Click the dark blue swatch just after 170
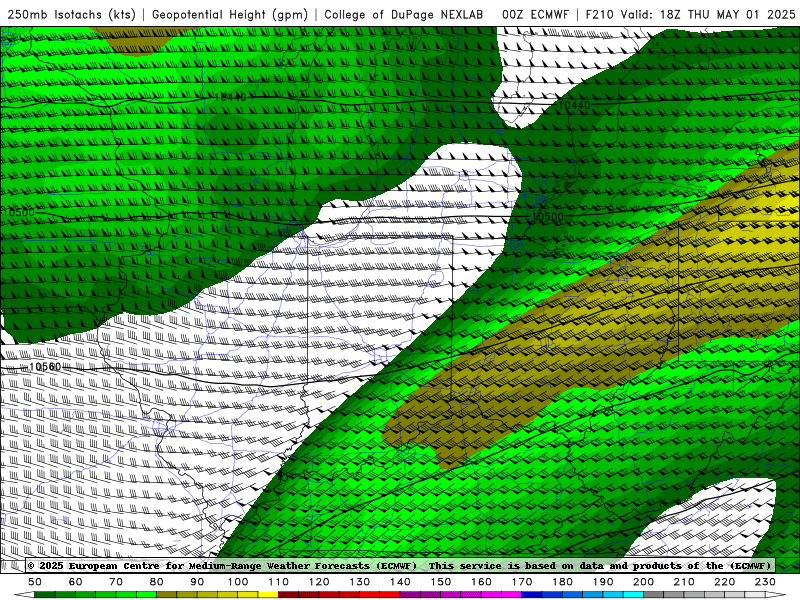This screenshot has height=600, width=800. click(x=532, y=595)
